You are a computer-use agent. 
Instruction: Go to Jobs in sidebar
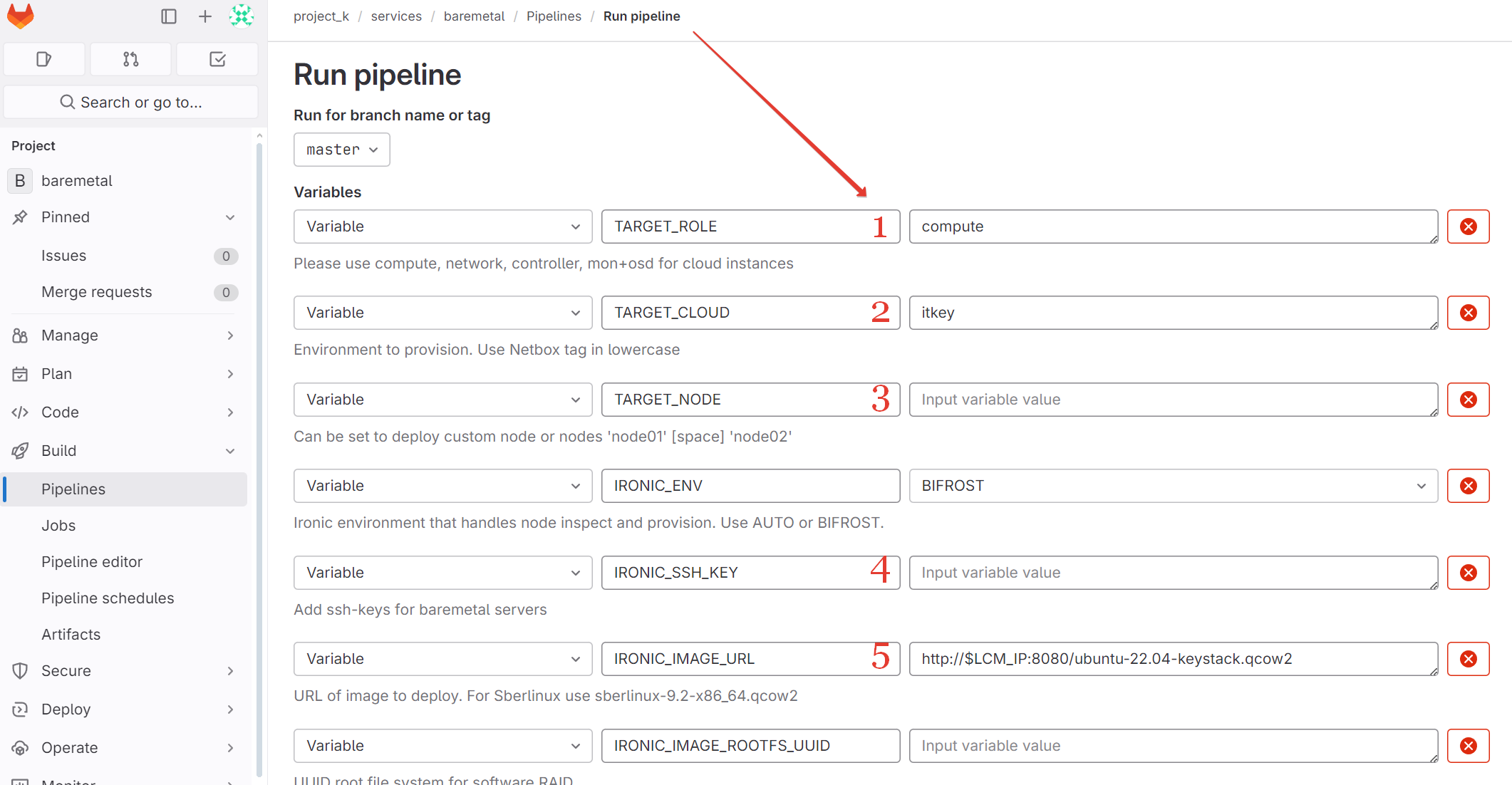click(x=58, y=526)
